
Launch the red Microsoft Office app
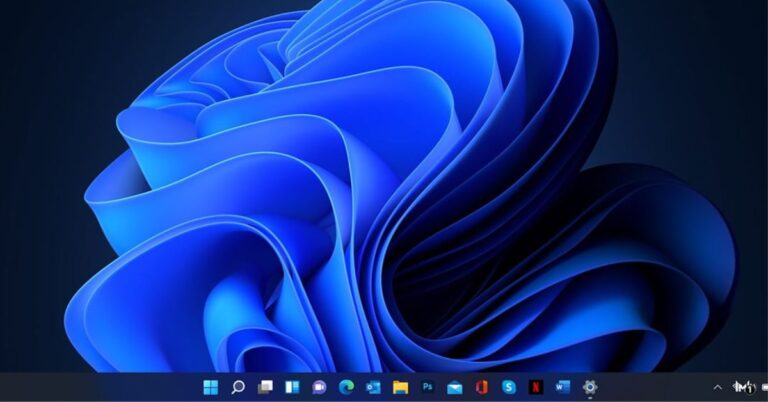[482, 387]
